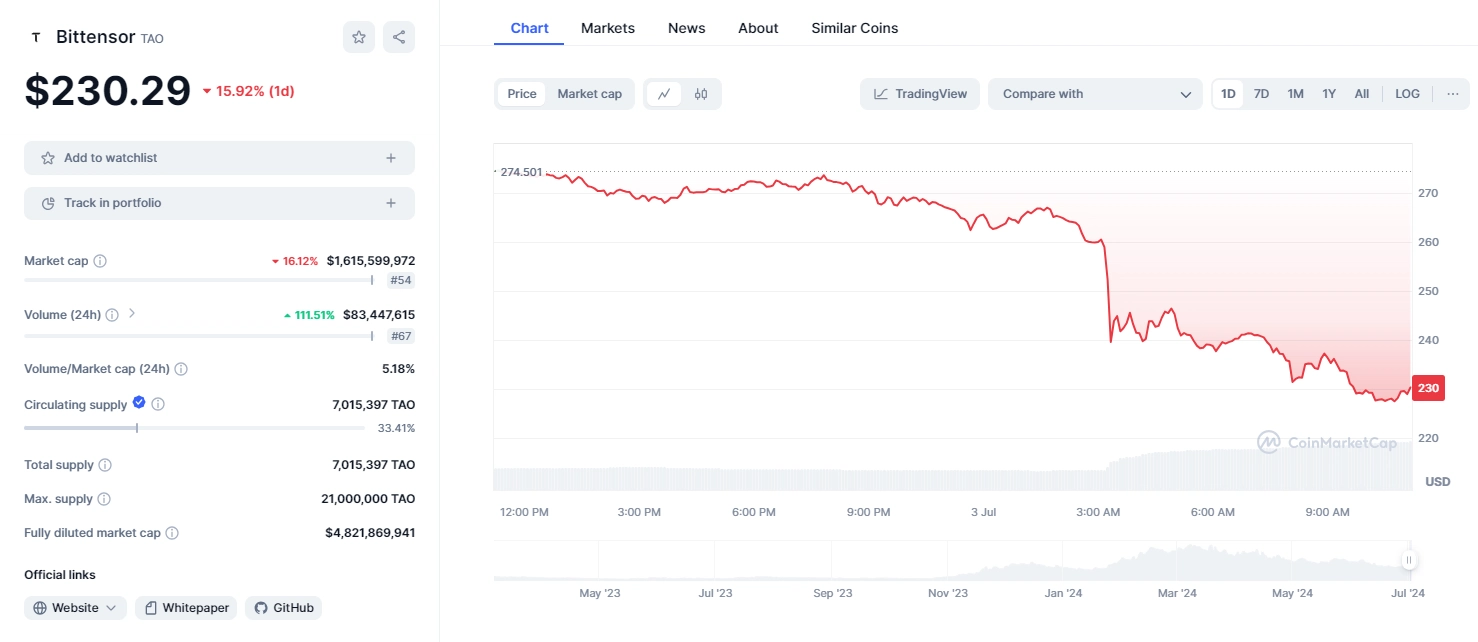Switch chart to Price view

click(522, 94)
